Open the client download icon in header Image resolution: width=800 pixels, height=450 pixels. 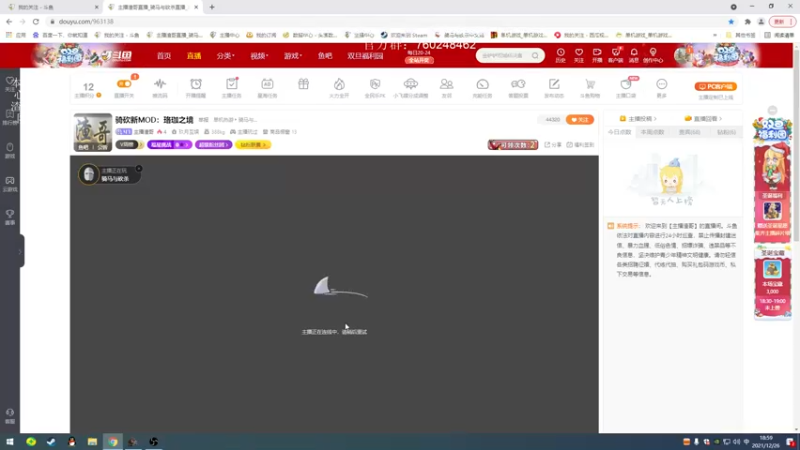click(616, 55)
